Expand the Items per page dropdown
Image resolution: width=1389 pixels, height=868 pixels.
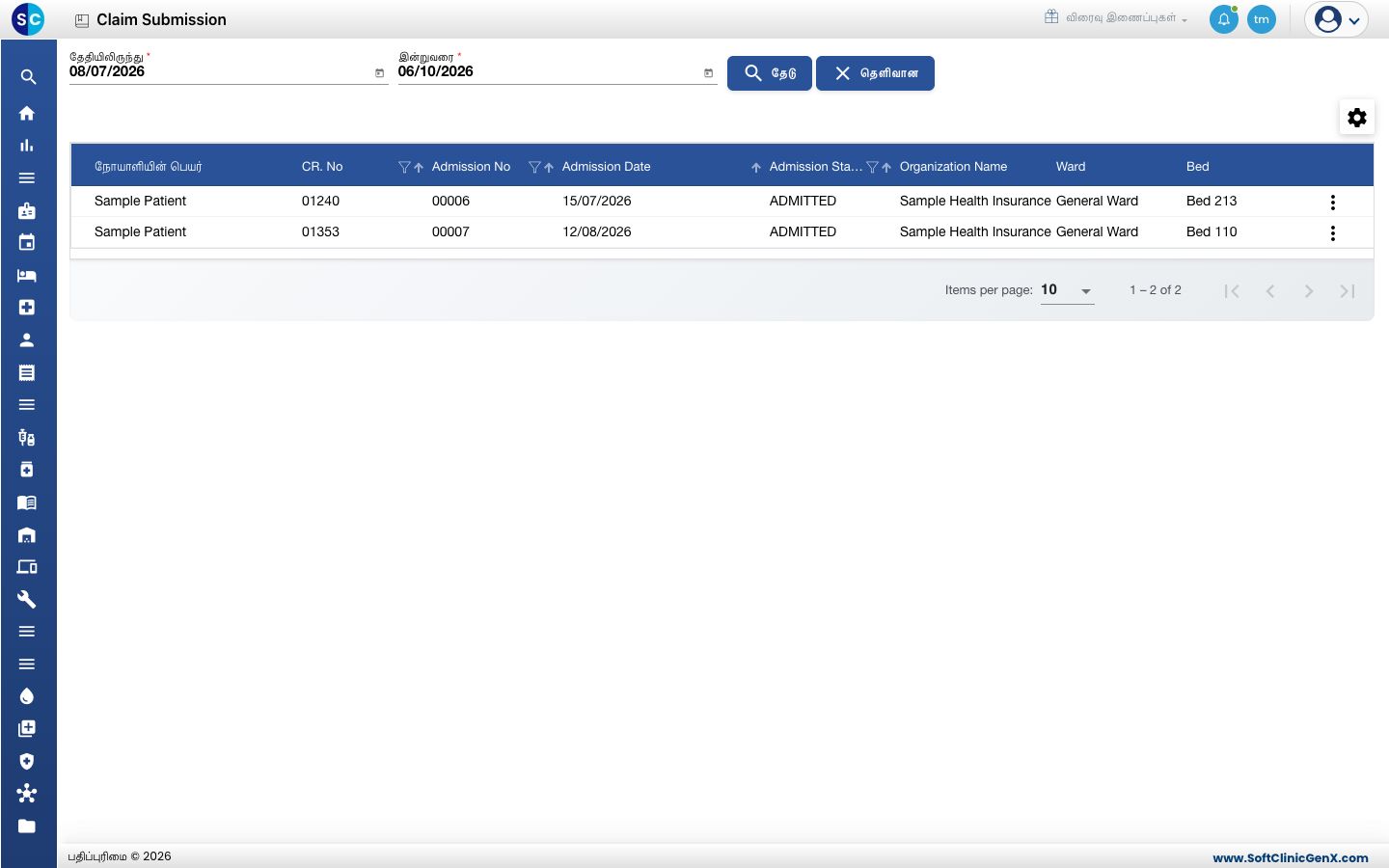[1068, 290]
